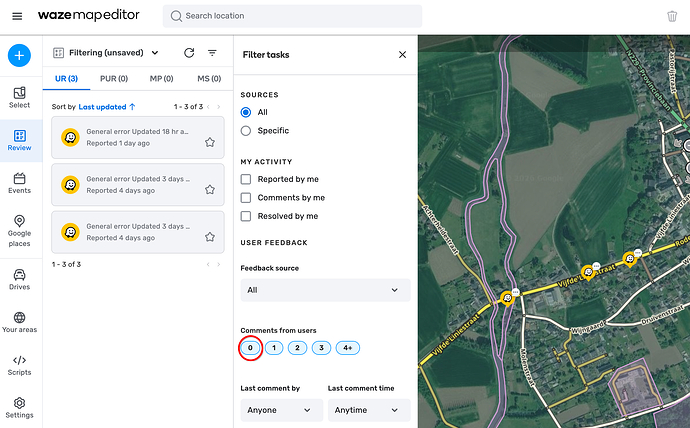Refresh the review task list
The image size is (690, 428).
[x=189, y=53]
